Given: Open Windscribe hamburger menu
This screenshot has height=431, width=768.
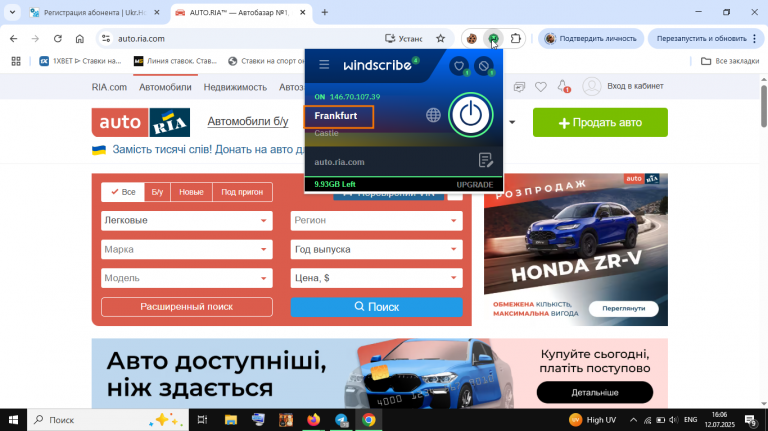Looking at the screenshot, I should [324, 65].
